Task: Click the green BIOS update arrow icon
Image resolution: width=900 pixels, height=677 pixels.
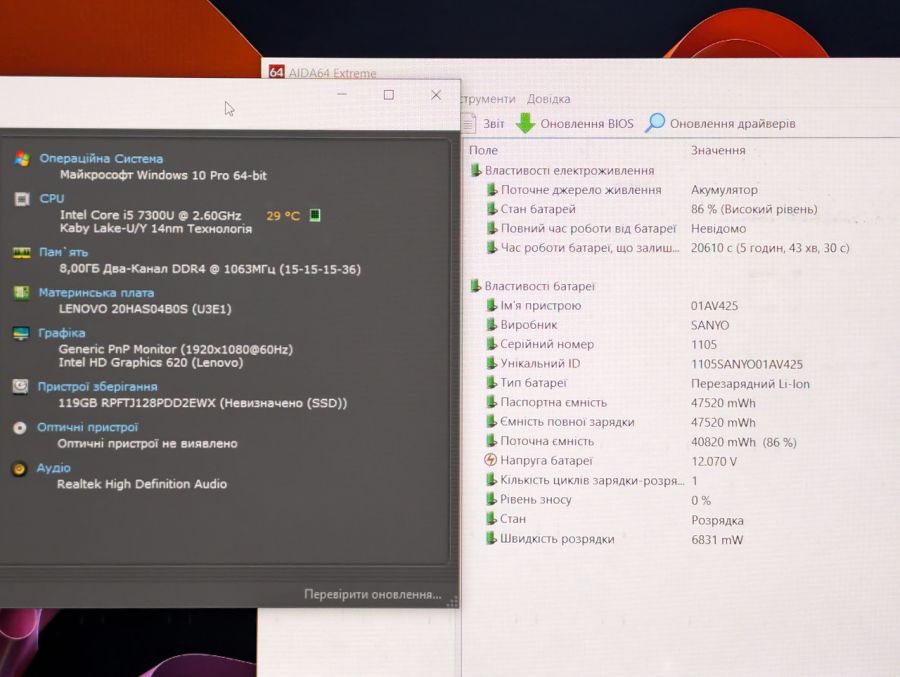Action: tap(525, 123)
